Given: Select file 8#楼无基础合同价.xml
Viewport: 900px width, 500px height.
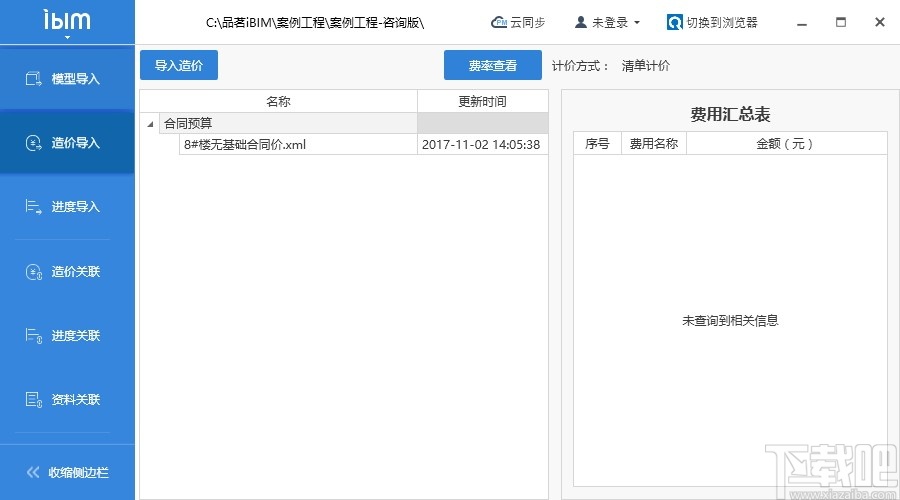Looking at the screenshot, I should [x=245, y=145].
